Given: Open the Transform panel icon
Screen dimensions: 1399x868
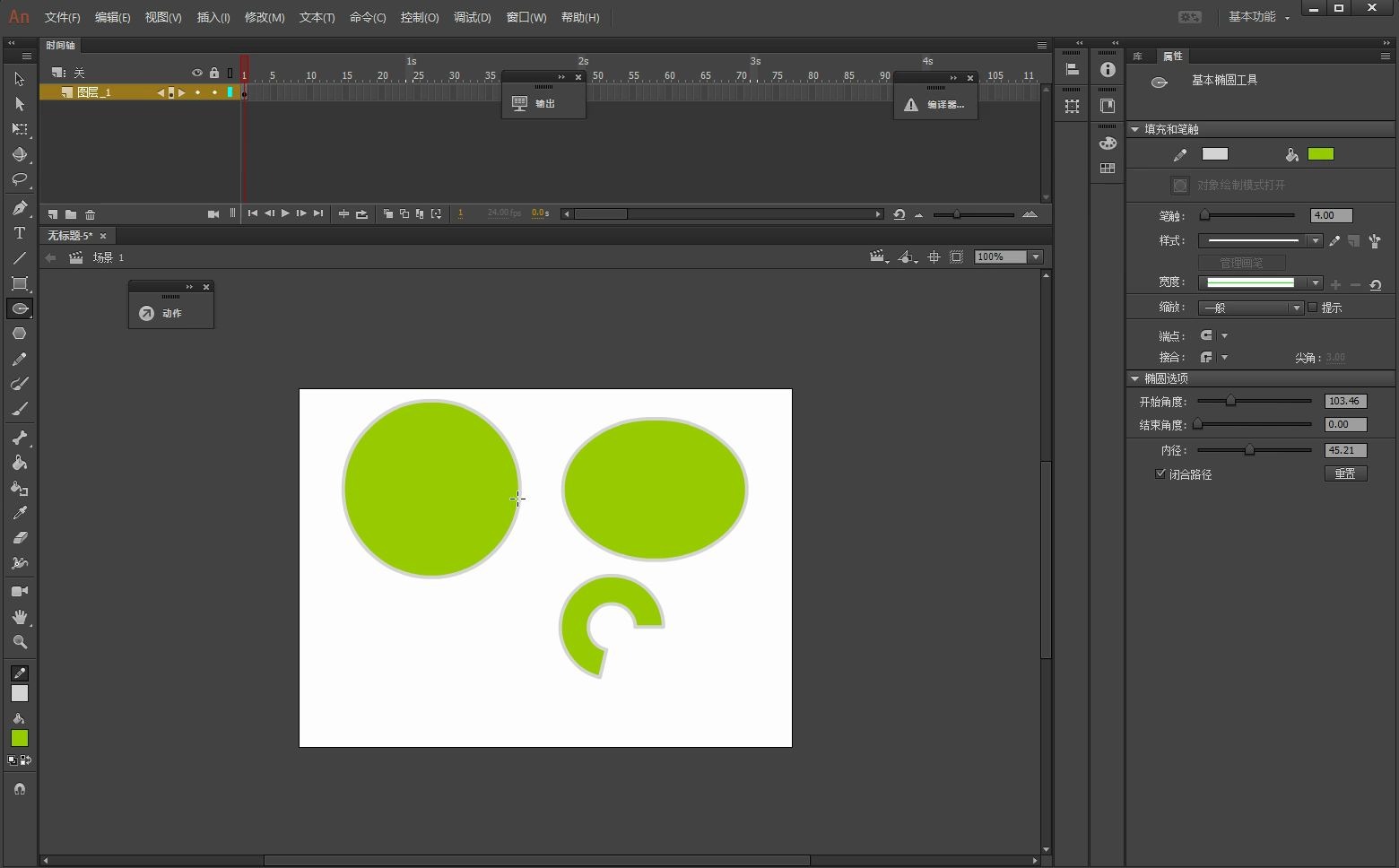Looking at the screenshot, I should (x=1072, y=106).
